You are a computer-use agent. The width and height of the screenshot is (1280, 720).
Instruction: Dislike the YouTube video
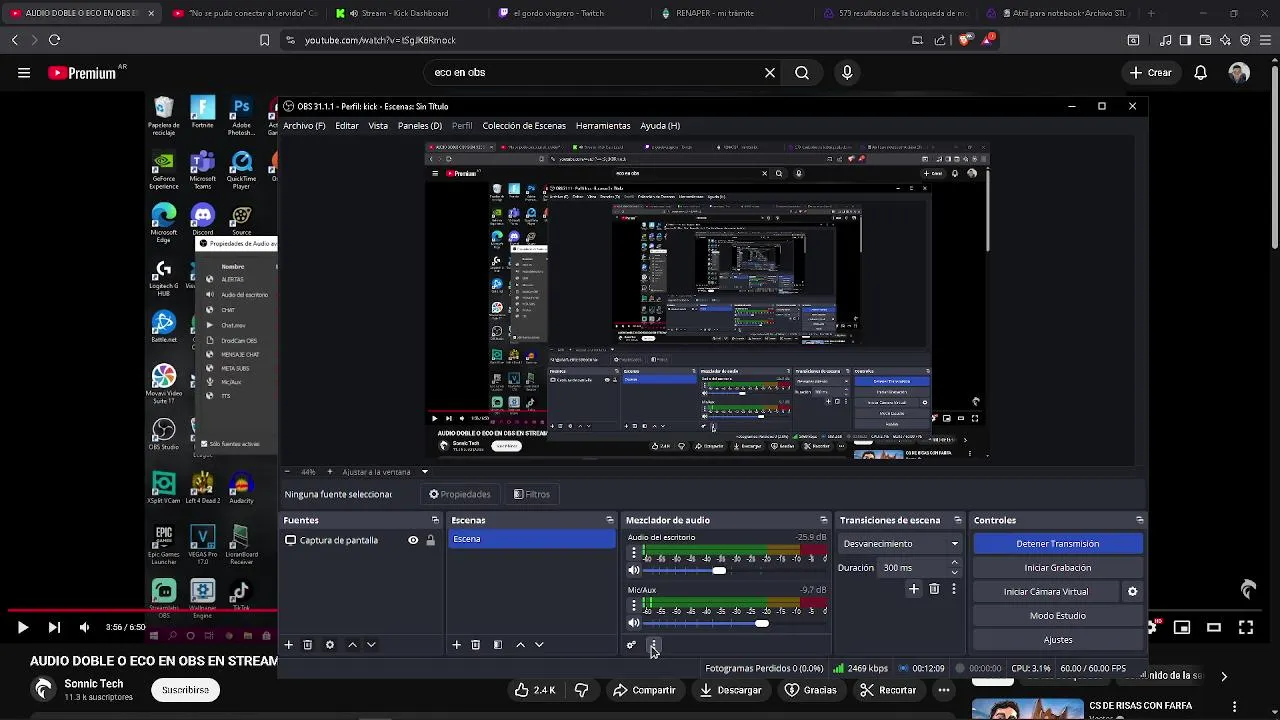pos(581,690)
